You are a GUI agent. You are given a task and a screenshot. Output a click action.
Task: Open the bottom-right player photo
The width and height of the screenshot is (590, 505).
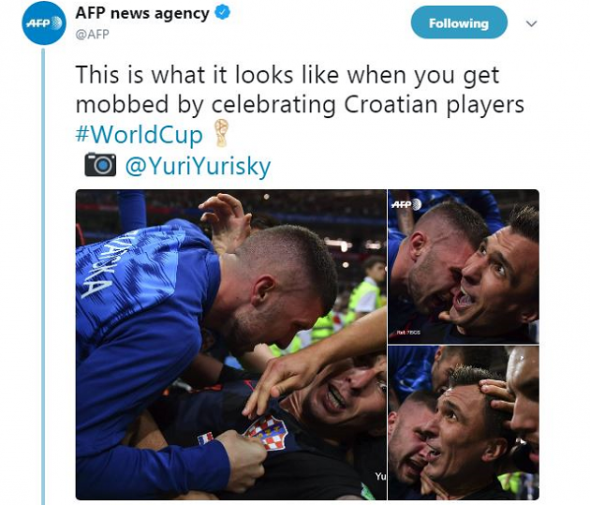point(464,423)
